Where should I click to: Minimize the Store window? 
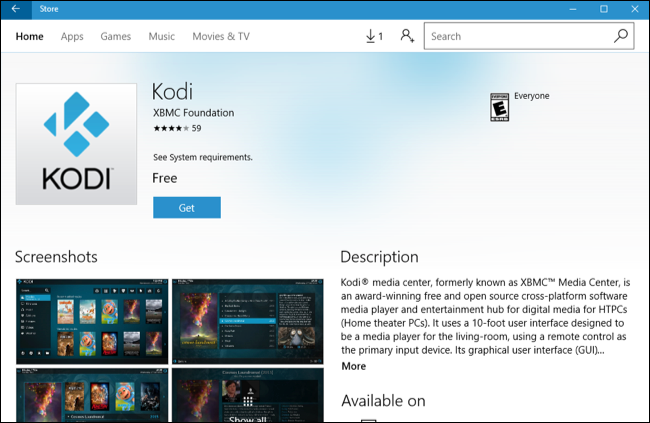[x=573, y=9]
